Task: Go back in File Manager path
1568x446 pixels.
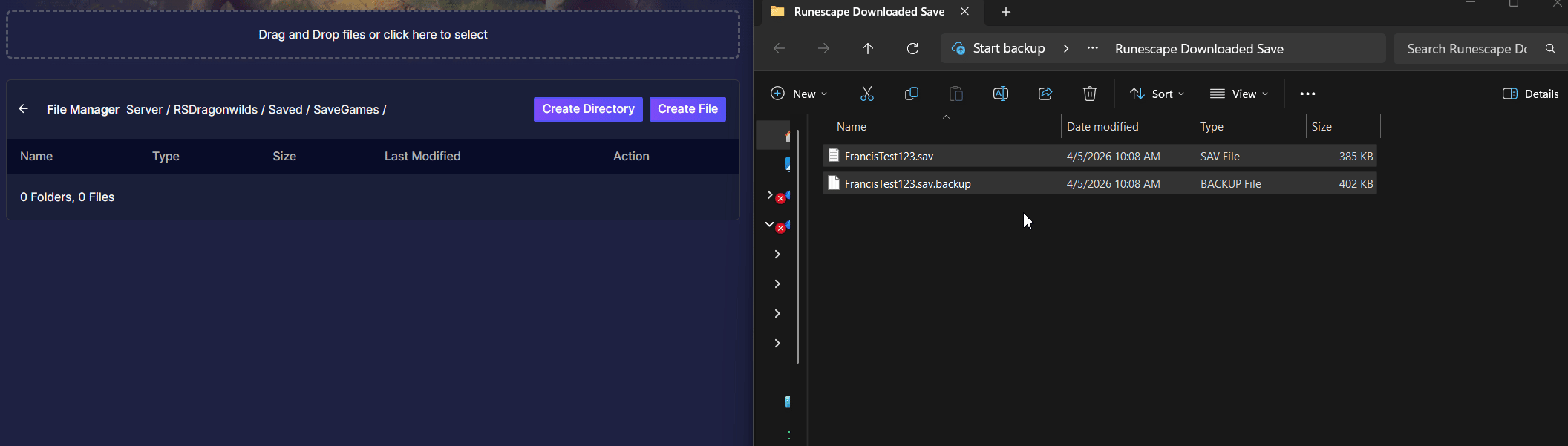Action: (24, 109)
